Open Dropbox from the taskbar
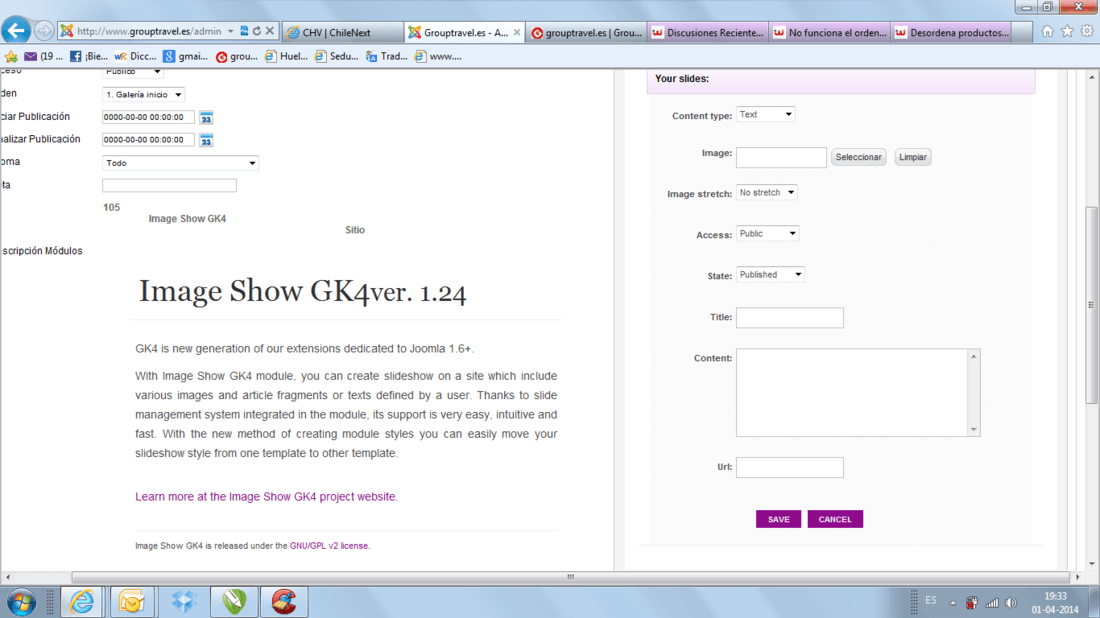The width and height of the screenshot is (1100, 618). (184, 602)
